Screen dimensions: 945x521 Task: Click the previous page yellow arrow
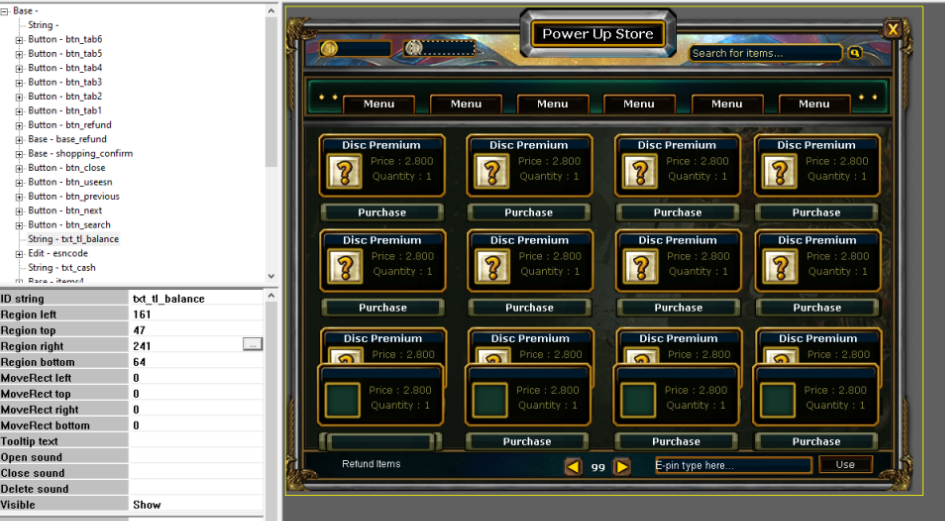click(x=573, y=466)
